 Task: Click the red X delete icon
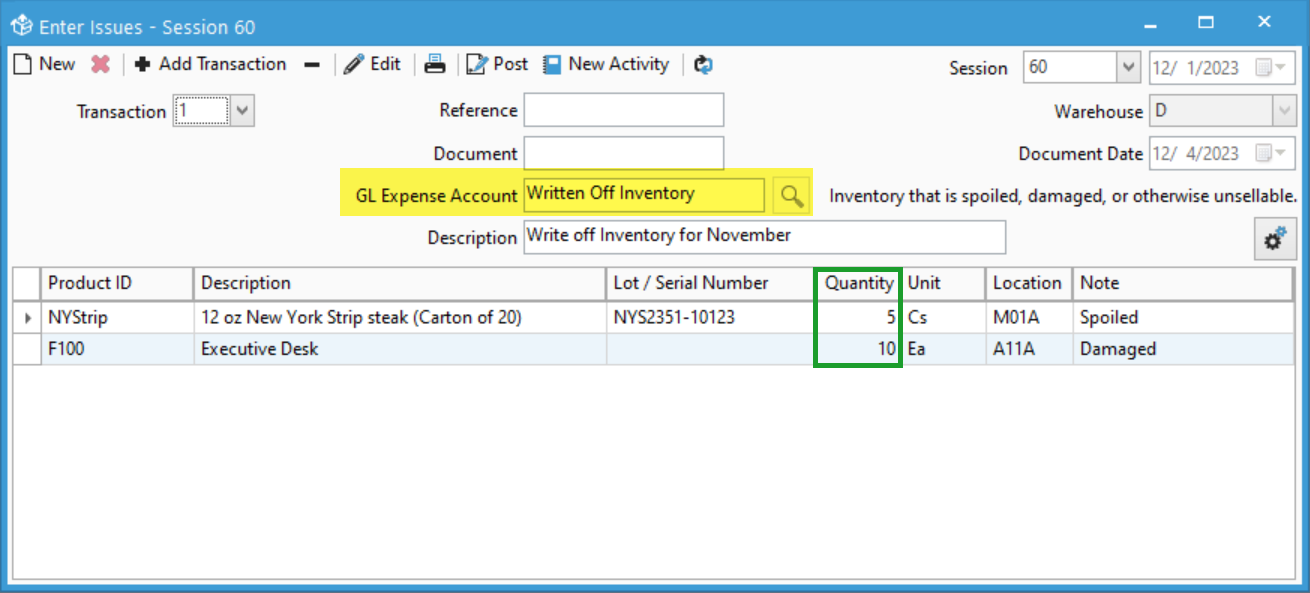point(100,64)
